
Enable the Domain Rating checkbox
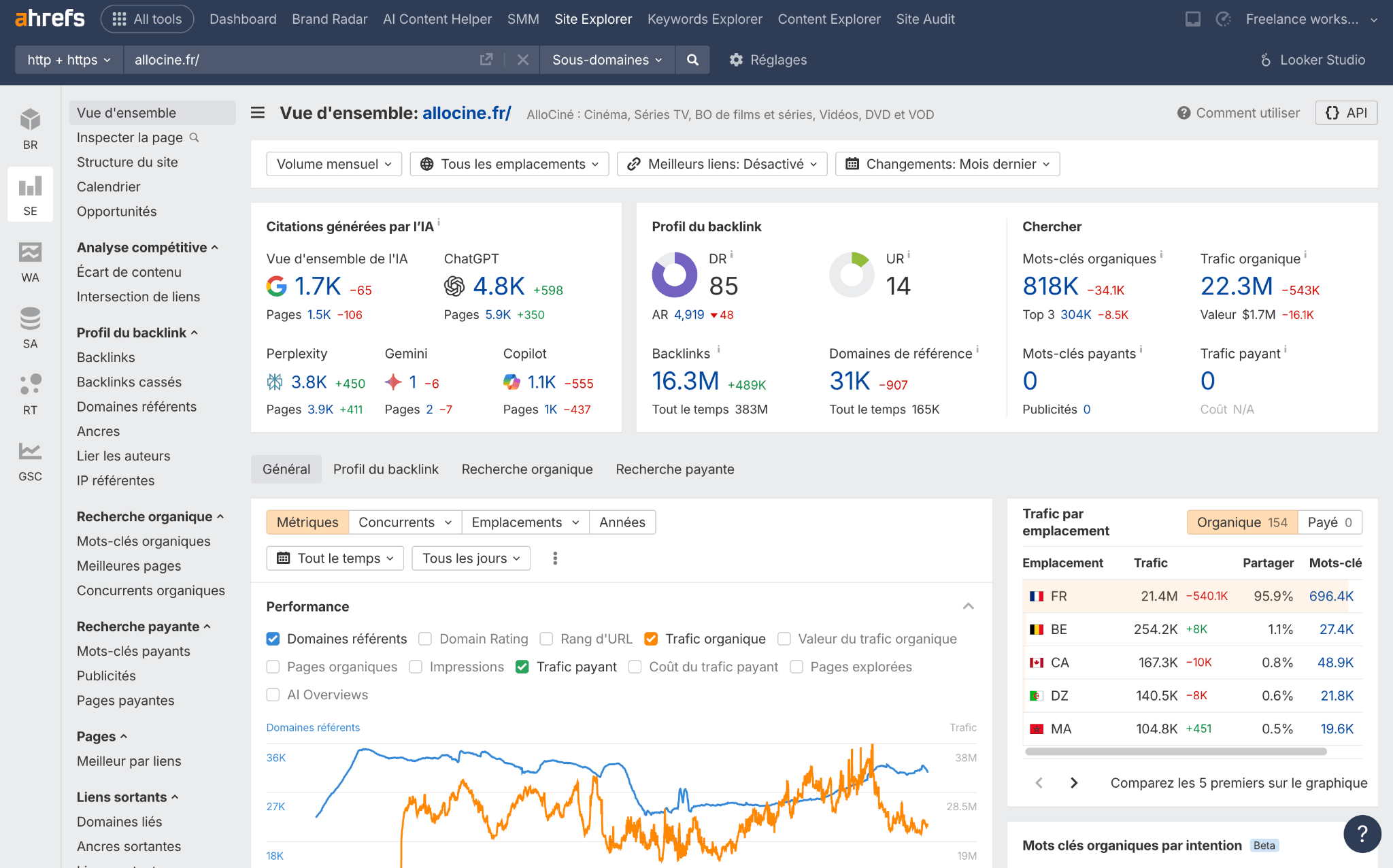pyautogui.click(x=425, y=639)
